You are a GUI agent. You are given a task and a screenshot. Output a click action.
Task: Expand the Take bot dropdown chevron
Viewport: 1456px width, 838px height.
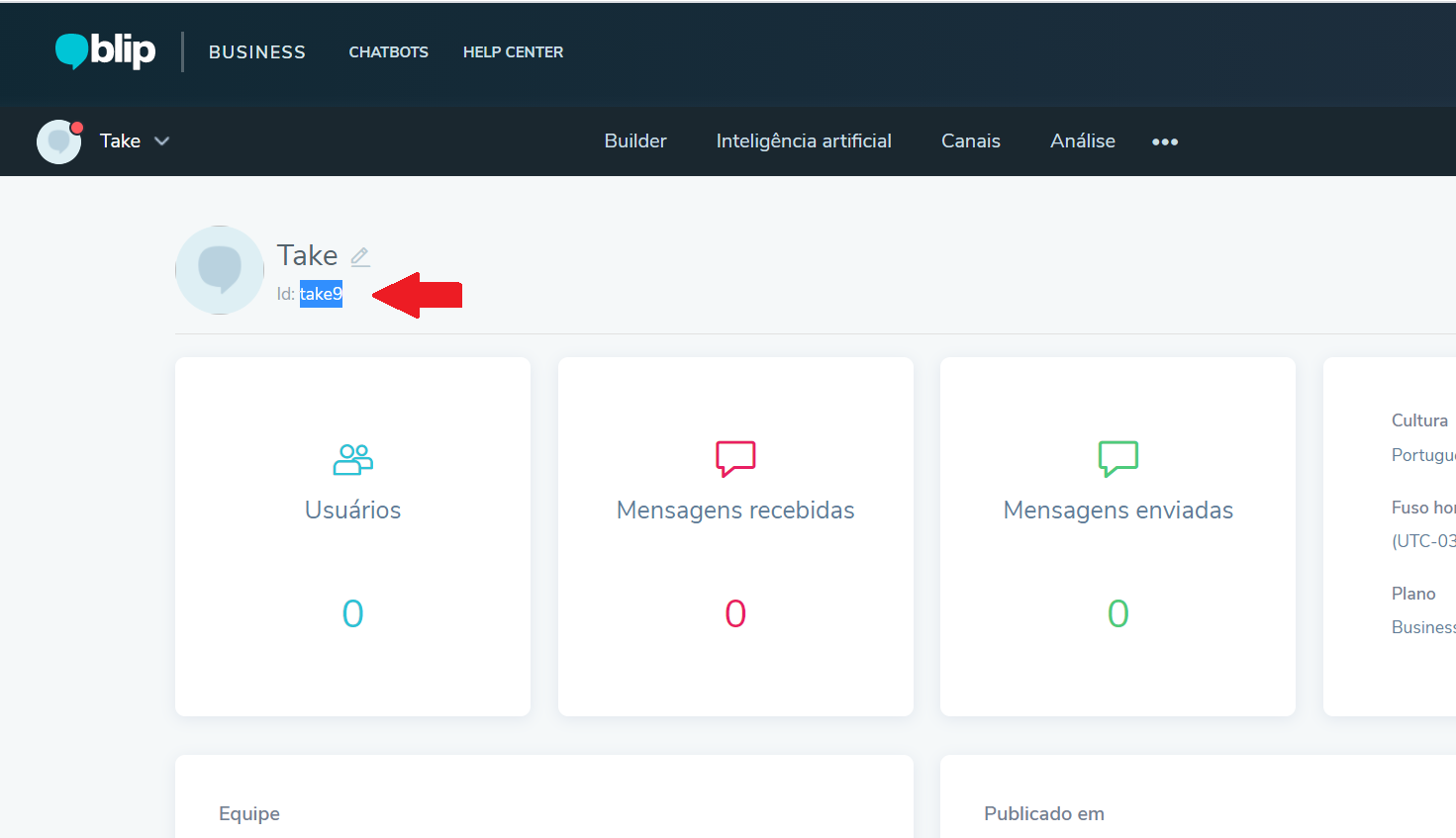tap(162, 141)
